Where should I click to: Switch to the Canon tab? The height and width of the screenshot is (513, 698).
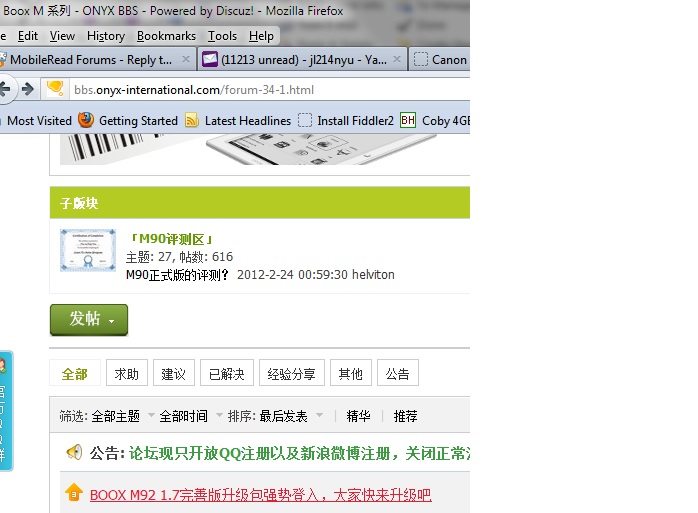point(440,60)
